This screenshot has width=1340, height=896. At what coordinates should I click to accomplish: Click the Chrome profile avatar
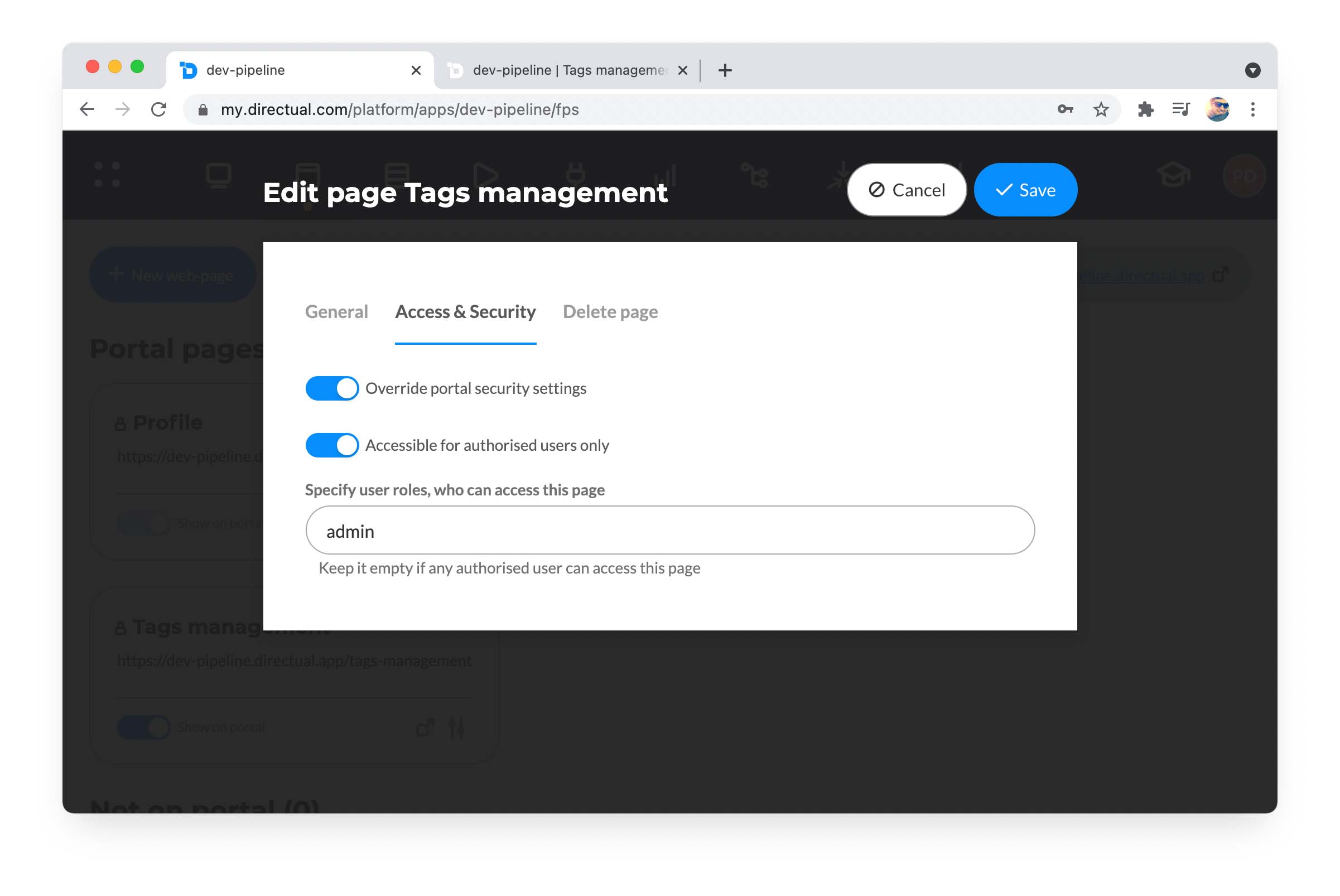click(x=1217, y=109)
